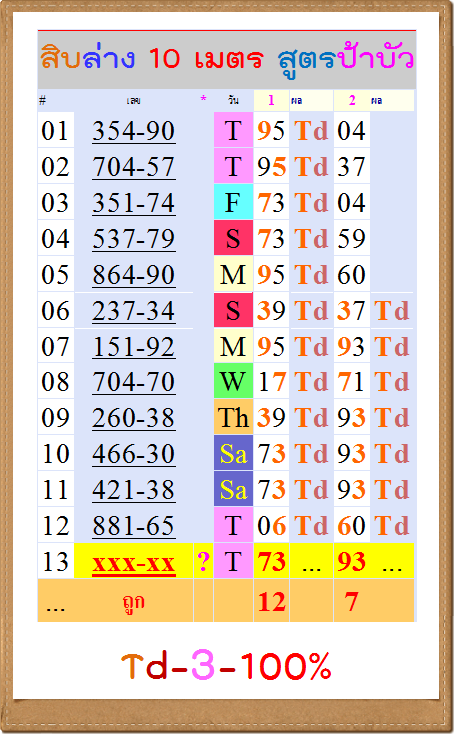Click the green W day cell
The height and width of the screenshot is (734, 454).
[233, 381]
